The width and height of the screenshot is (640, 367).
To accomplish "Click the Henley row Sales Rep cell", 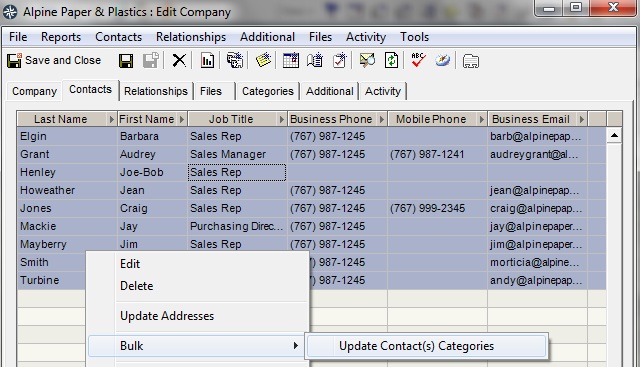I will pyautogui.click(x=237, y=172).
